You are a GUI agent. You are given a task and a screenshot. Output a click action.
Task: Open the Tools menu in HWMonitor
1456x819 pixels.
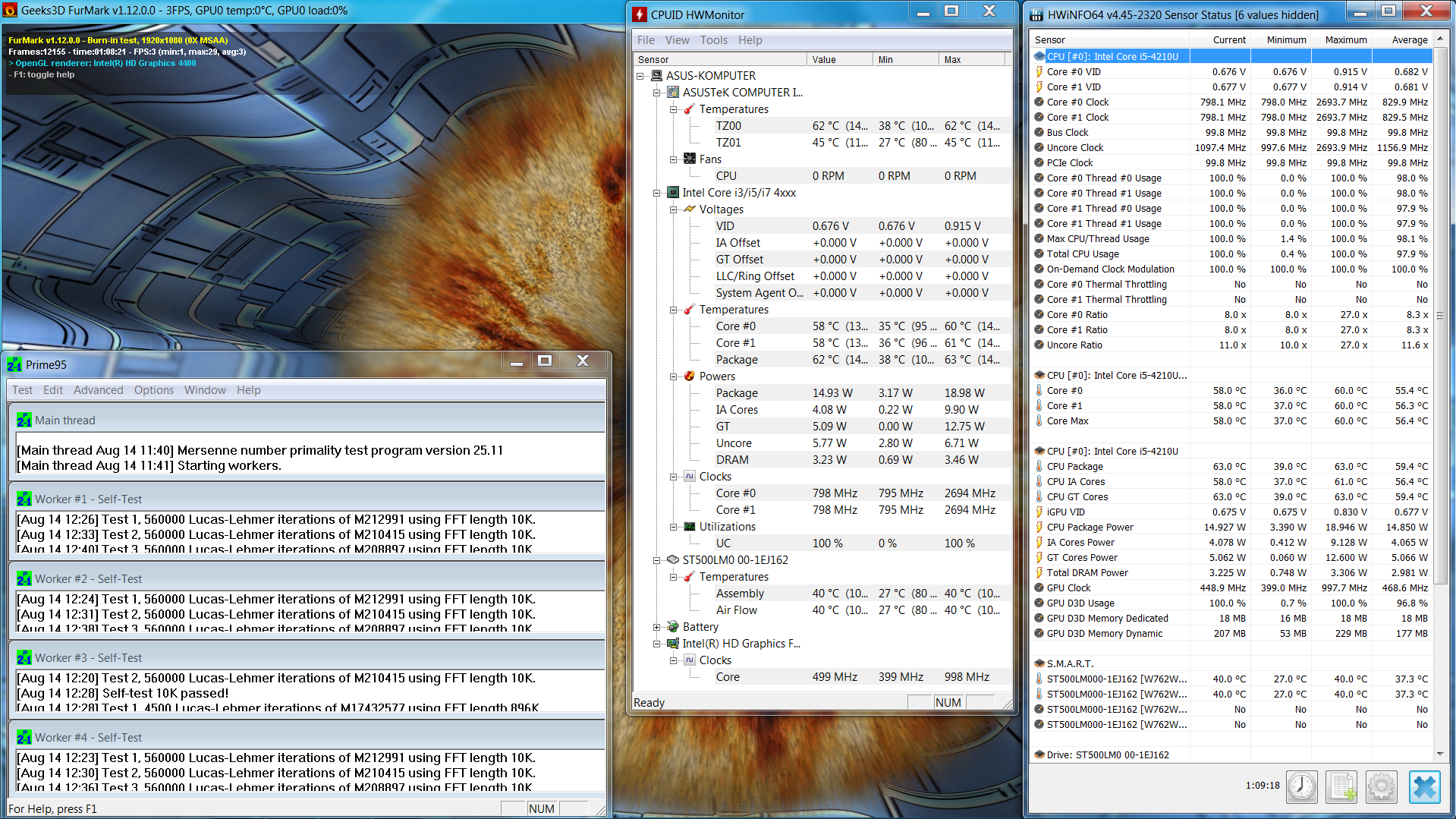[714, 40]
